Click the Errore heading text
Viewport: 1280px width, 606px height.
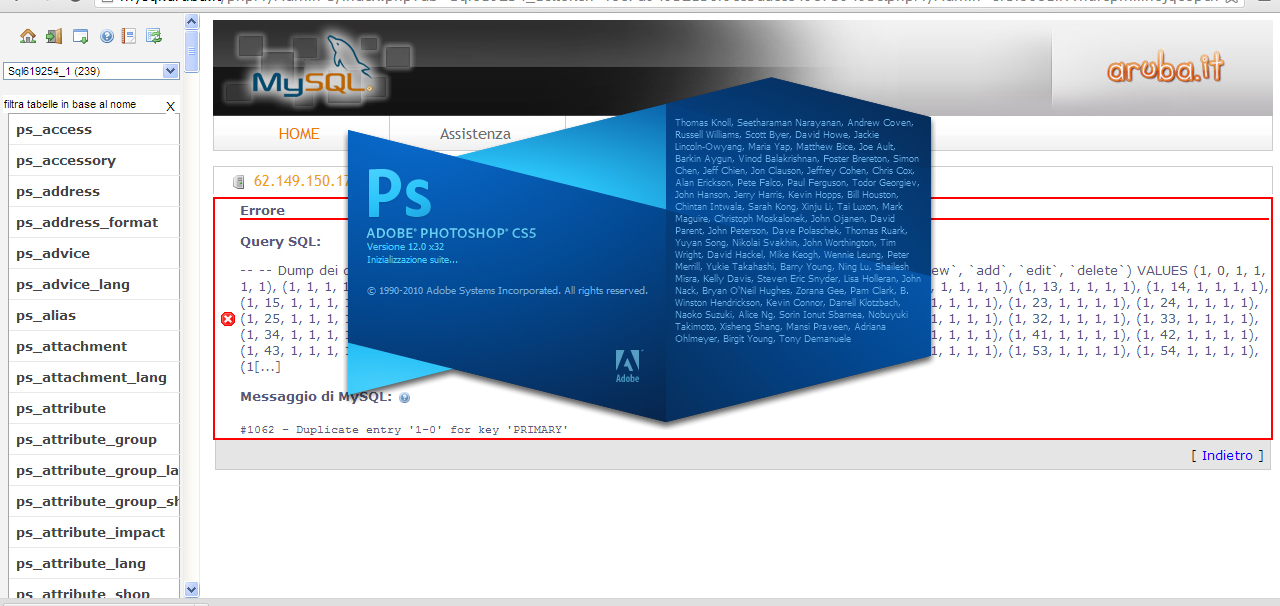(262, 211)
